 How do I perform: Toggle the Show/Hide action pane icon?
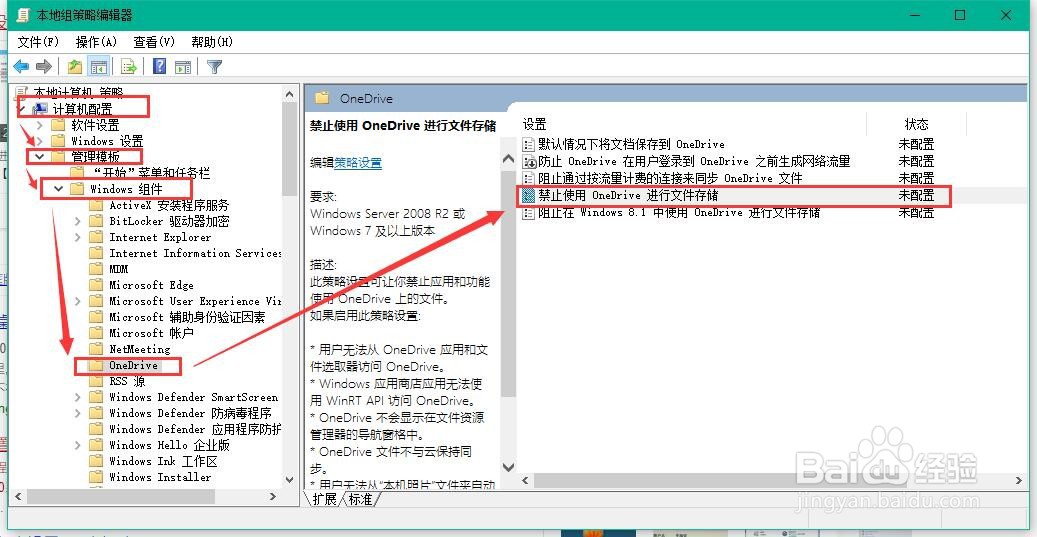tap(183, 66)
